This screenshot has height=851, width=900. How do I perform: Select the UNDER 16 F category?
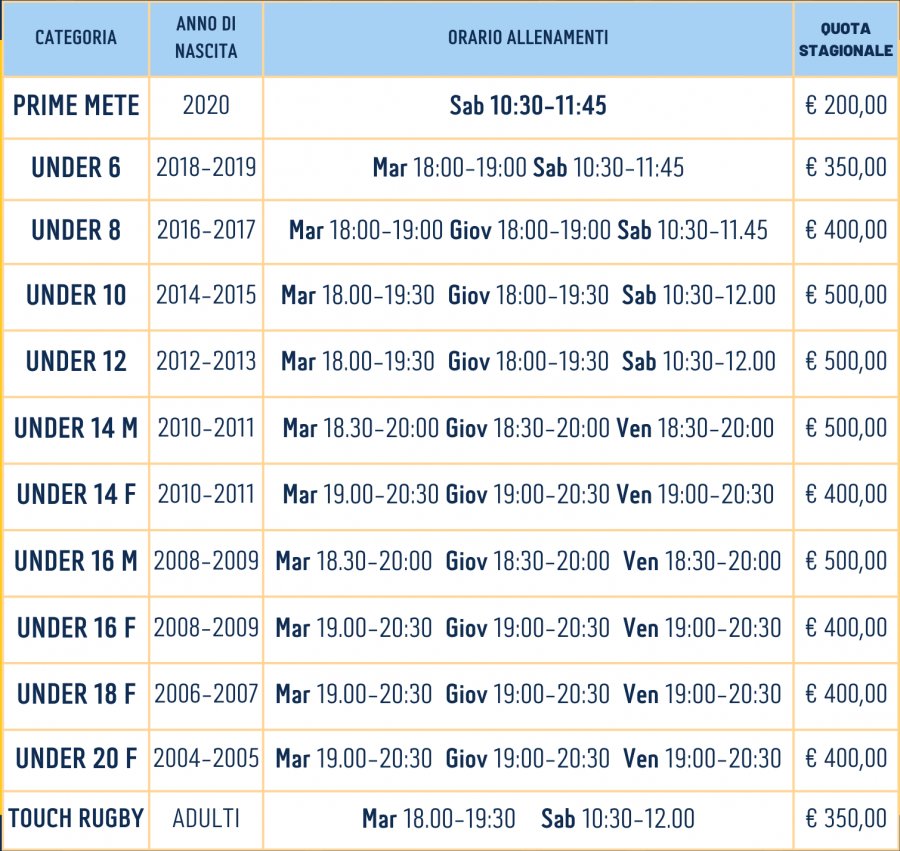tap(76, 628)
